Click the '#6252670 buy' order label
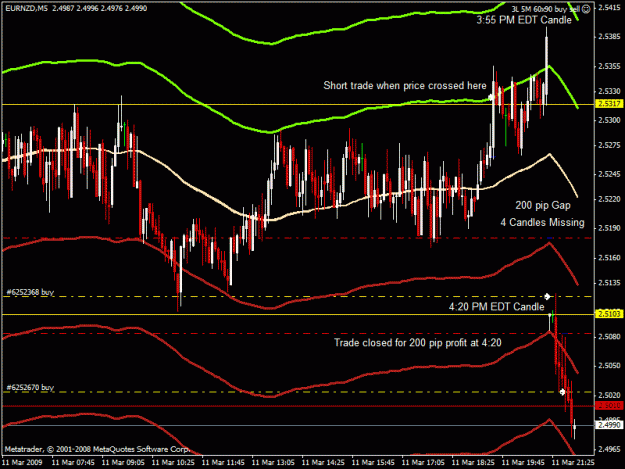Image resolution: width=625 pixels, height=469 pixels. 30,387
